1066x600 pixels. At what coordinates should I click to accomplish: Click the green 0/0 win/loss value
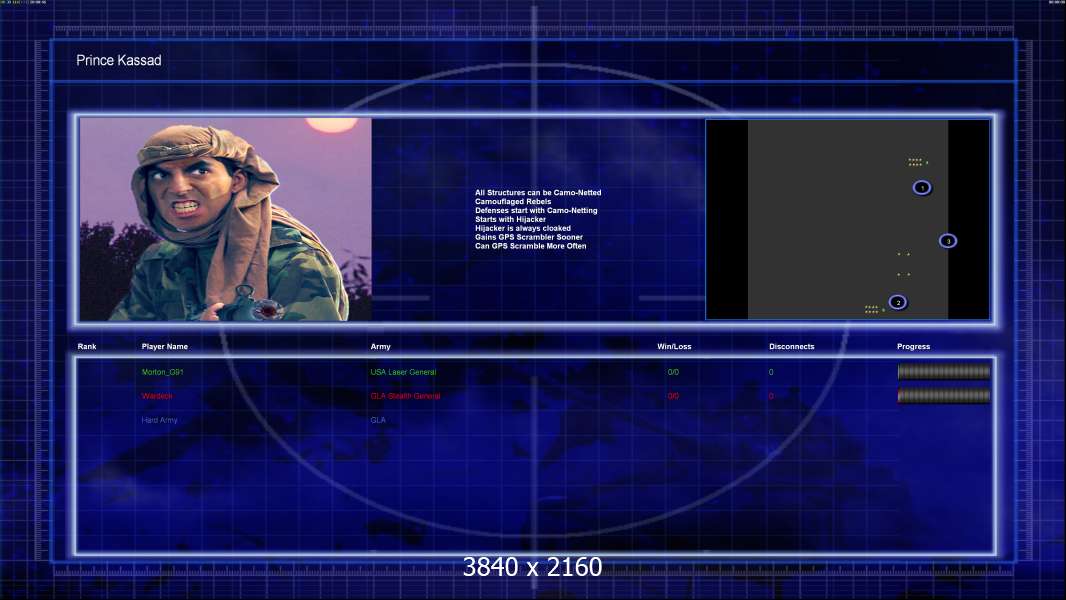(673, 372)
